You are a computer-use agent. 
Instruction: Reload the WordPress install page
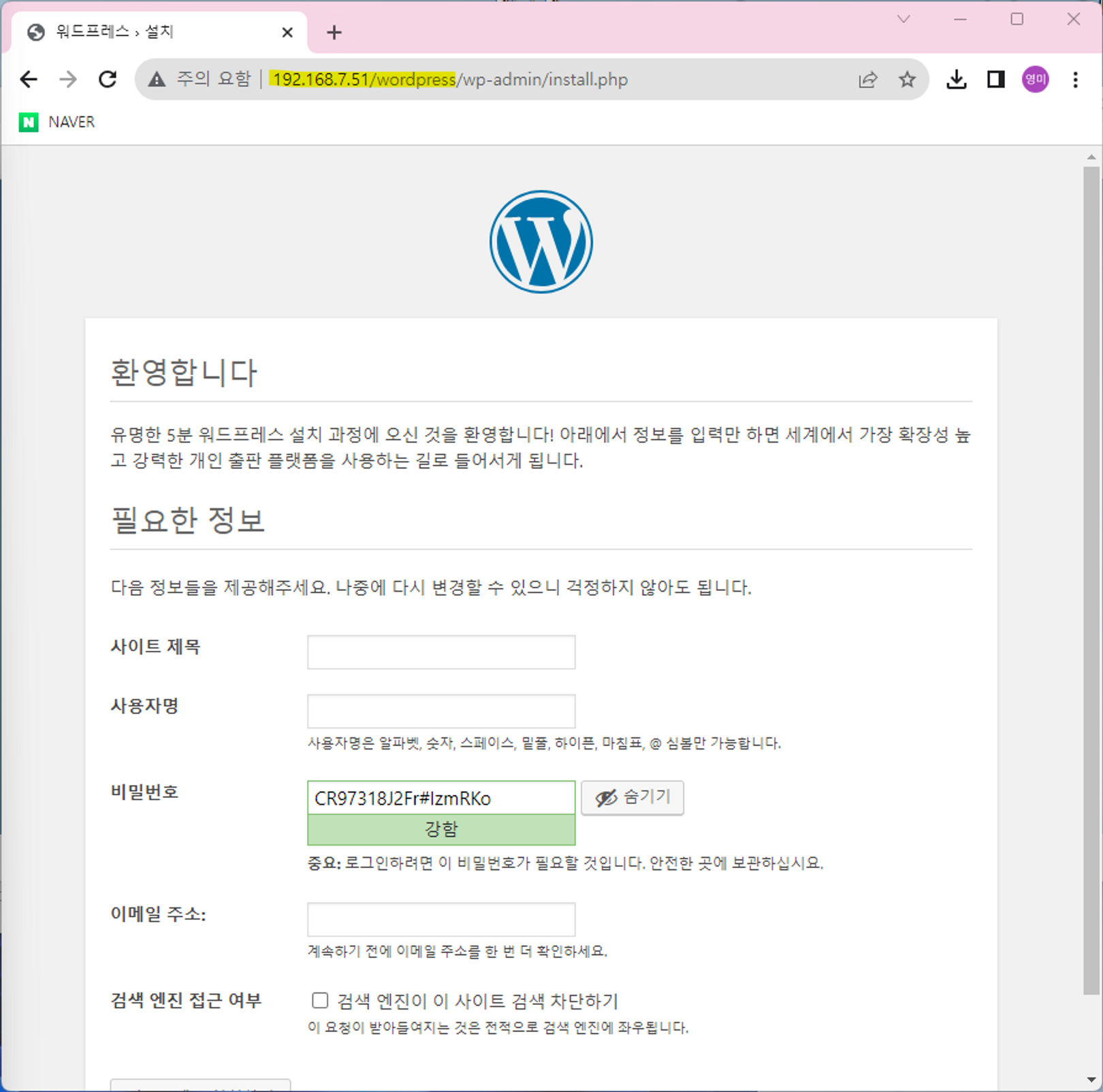[108, 80]
